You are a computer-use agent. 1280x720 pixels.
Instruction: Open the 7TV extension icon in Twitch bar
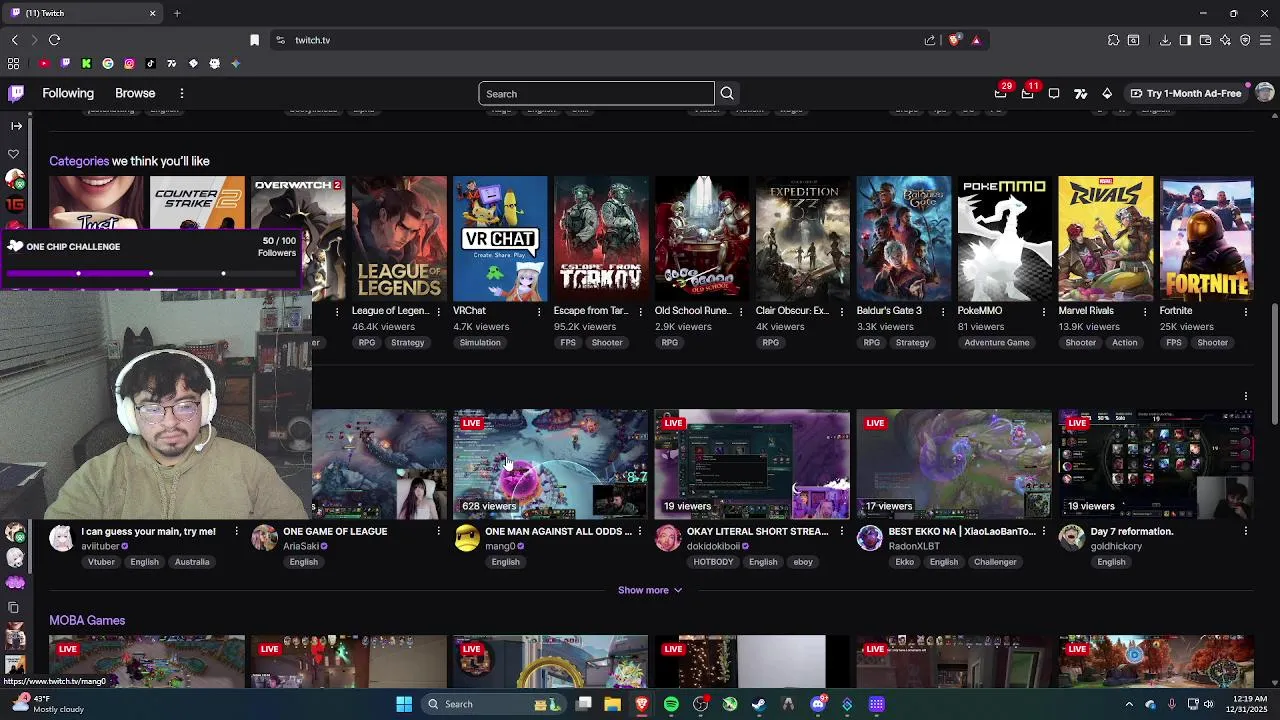click(1080, 93)
